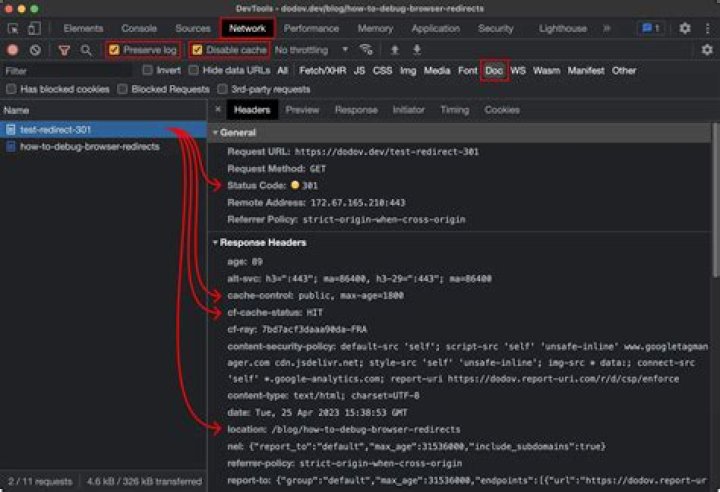Stop recording the network log

[13, 50]
